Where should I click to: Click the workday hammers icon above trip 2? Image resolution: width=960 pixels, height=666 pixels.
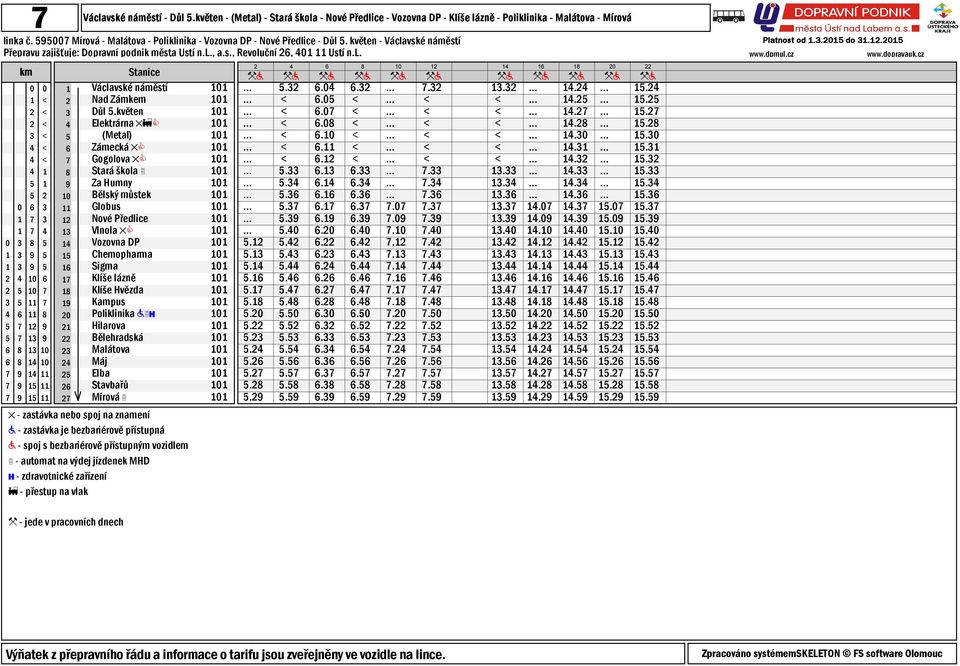click(x=252, y=76)
